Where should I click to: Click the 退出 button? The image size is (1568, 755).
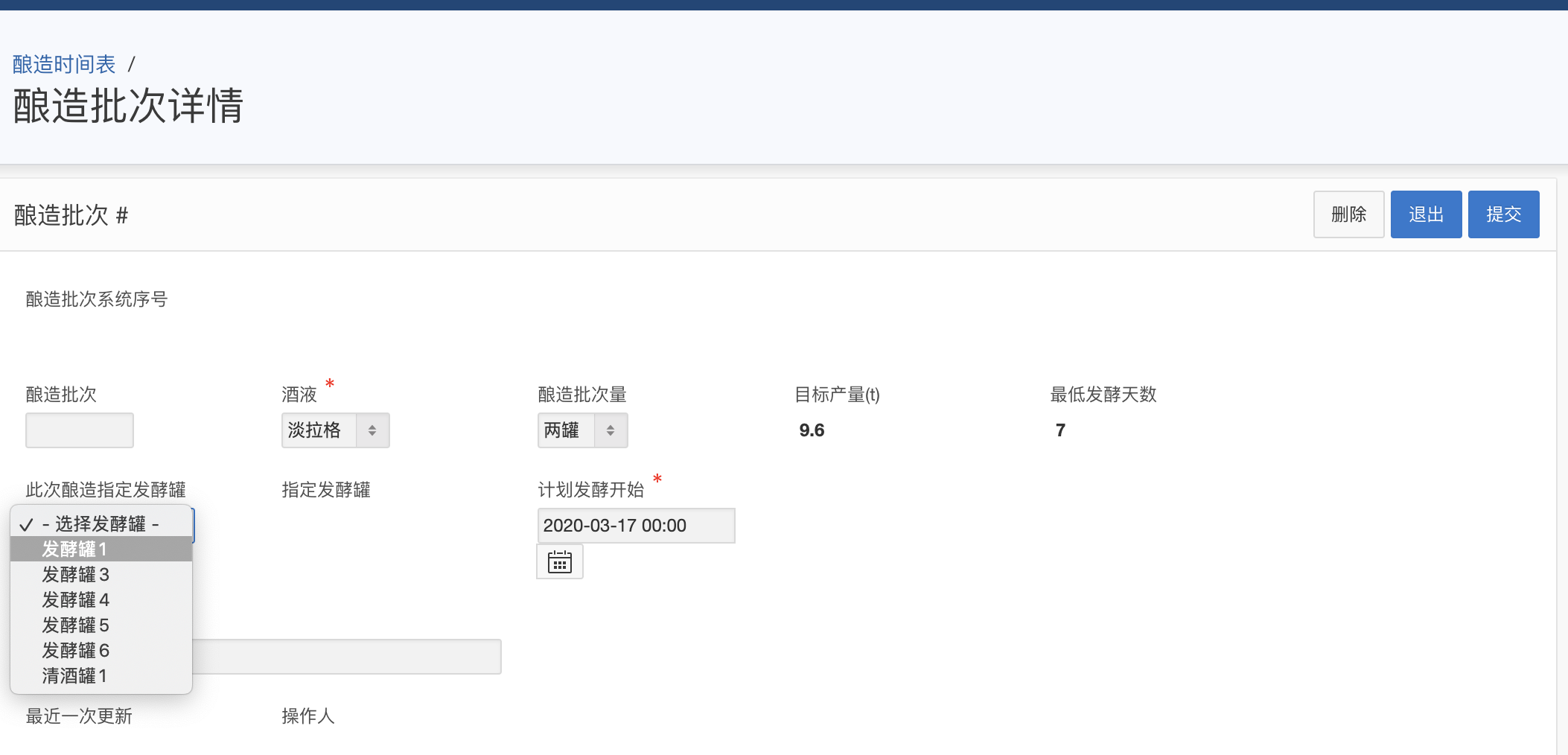point(1425,214)
